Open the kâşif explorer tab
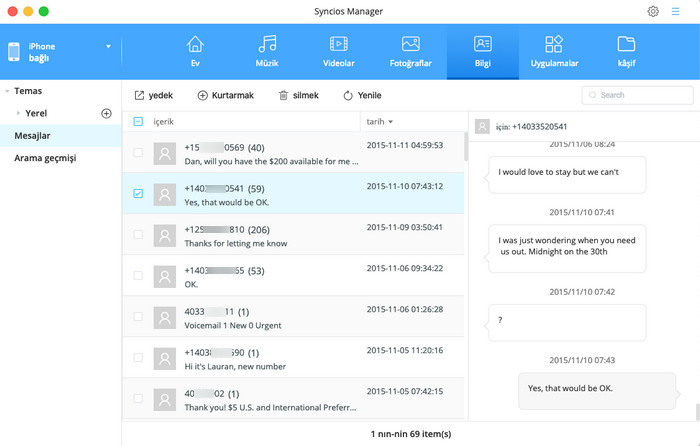This screenshot has height=446, width=700. (x=626, y=52)
